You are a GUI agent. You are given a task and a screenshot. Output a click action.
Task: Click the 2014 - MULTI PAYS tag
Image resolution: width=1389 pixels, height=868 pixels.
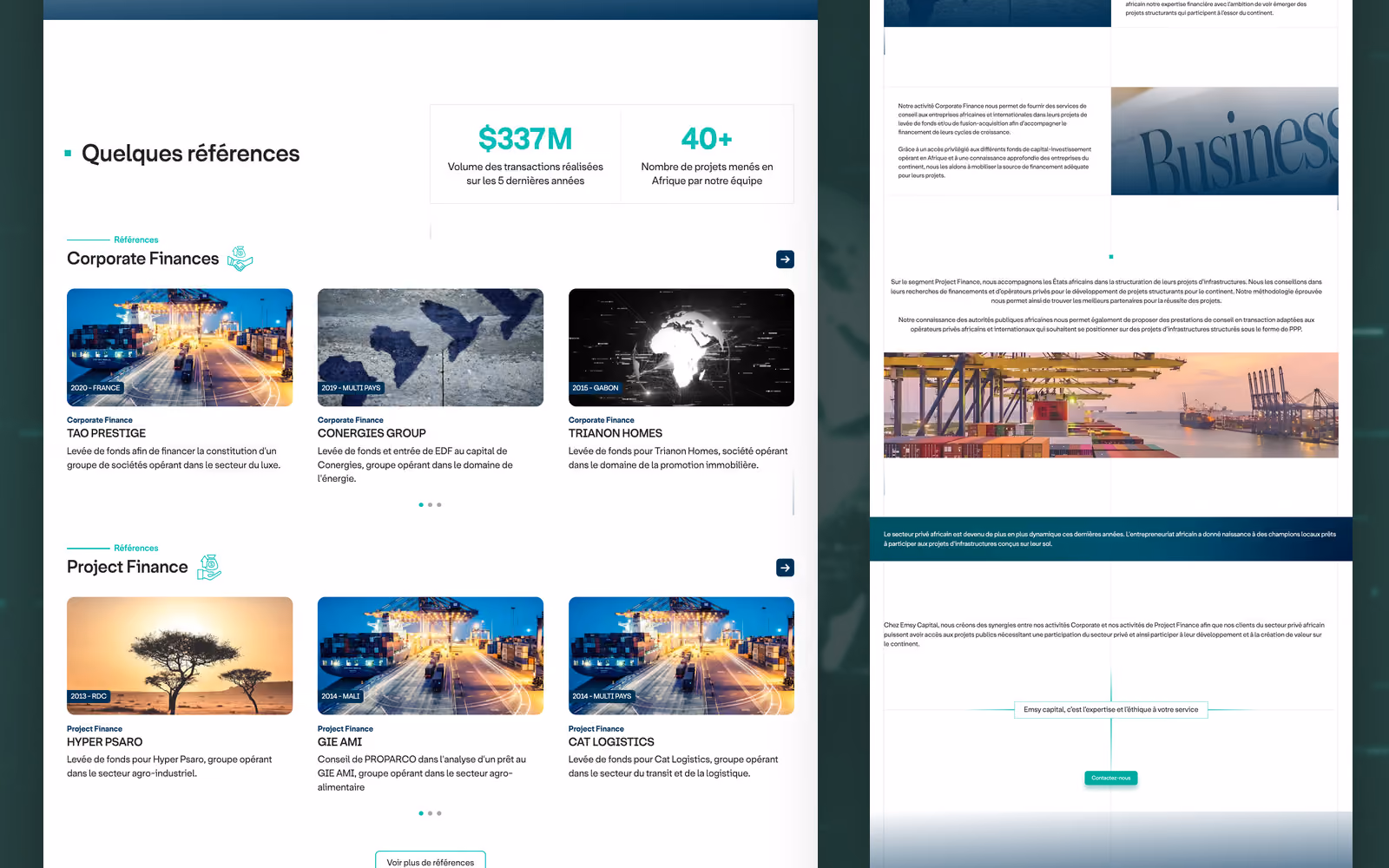pos(602,696)
